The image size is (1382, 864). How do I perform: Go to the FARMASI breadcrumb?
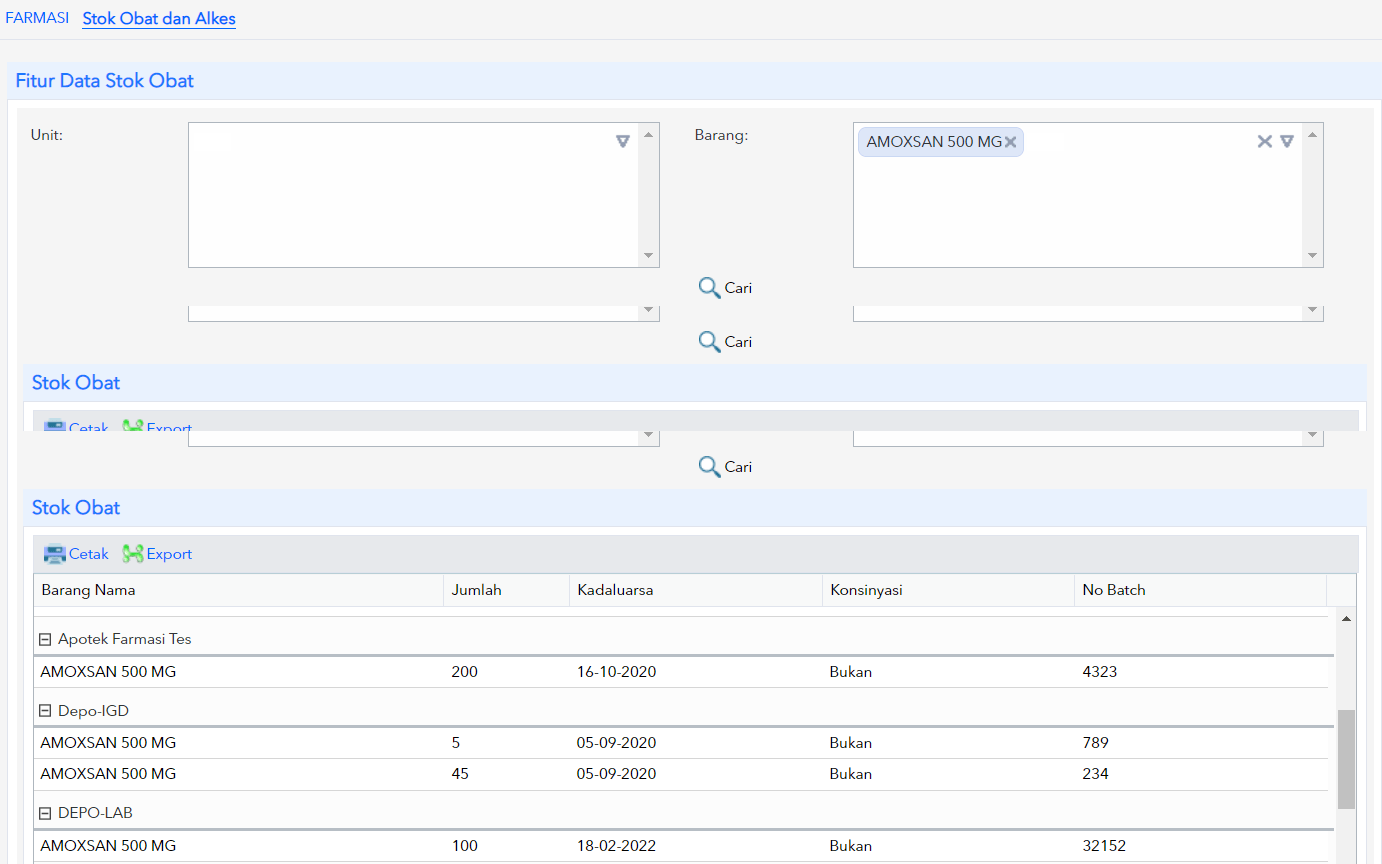[37, 18]
